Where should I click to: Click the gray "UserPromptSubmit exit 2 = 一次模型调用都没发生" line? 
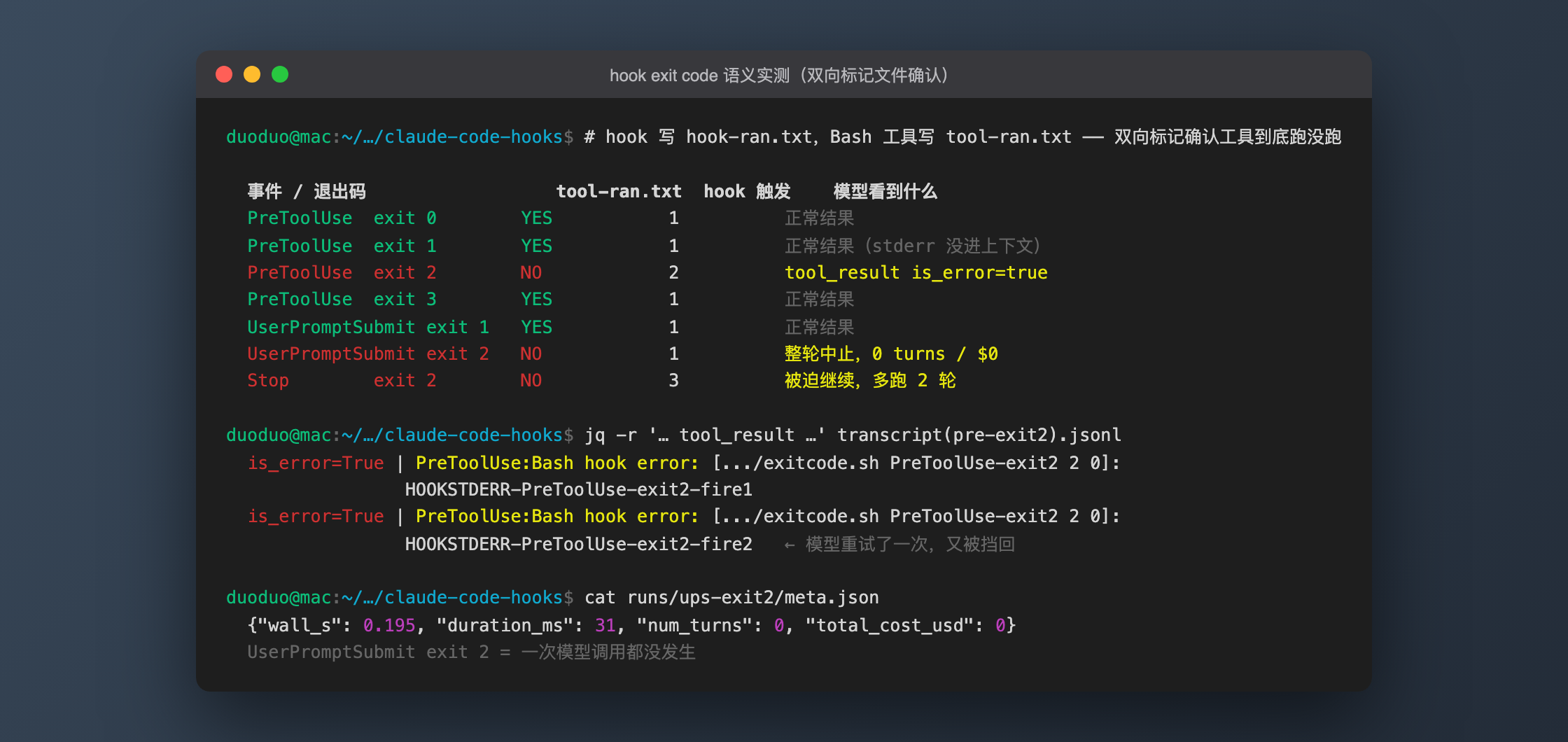pyautogui.click(x=471, y=652)
